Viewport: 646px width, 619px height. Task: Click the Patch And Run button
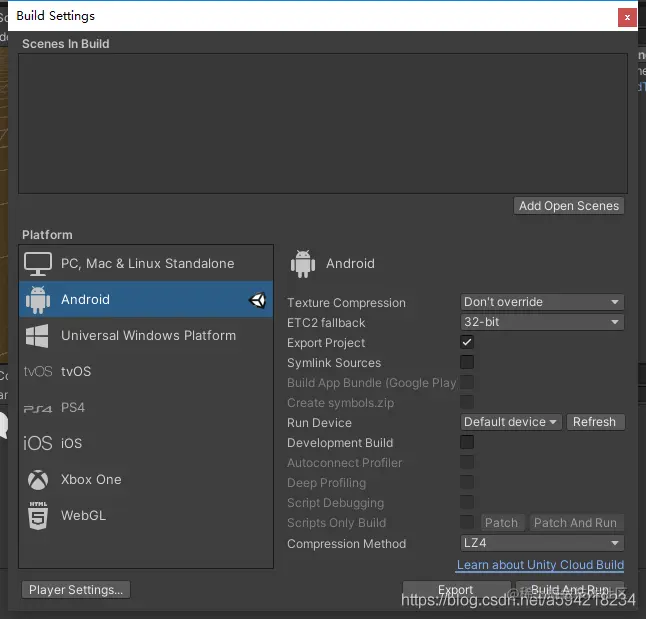[576, 523]
